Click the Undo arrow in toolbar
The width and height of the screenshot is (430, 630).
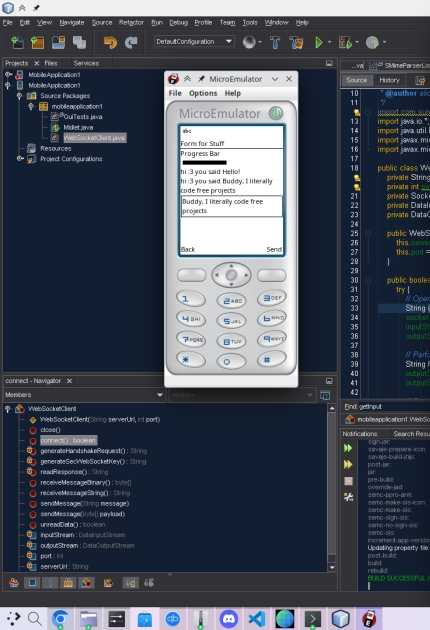coord(110,42)
